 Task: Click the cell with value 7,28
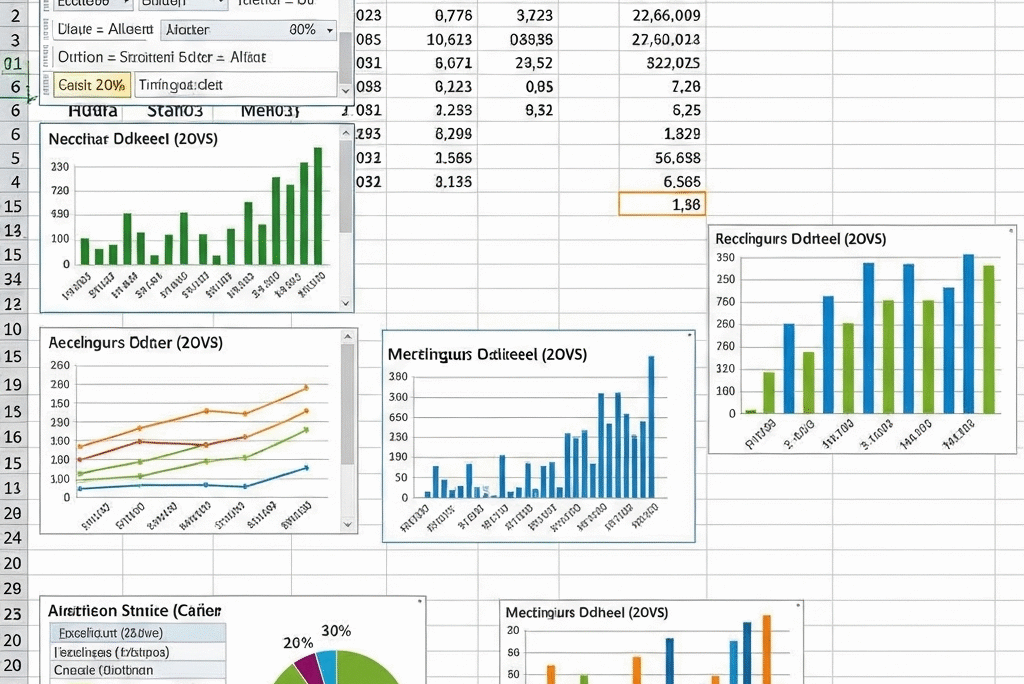coord(662,87)
